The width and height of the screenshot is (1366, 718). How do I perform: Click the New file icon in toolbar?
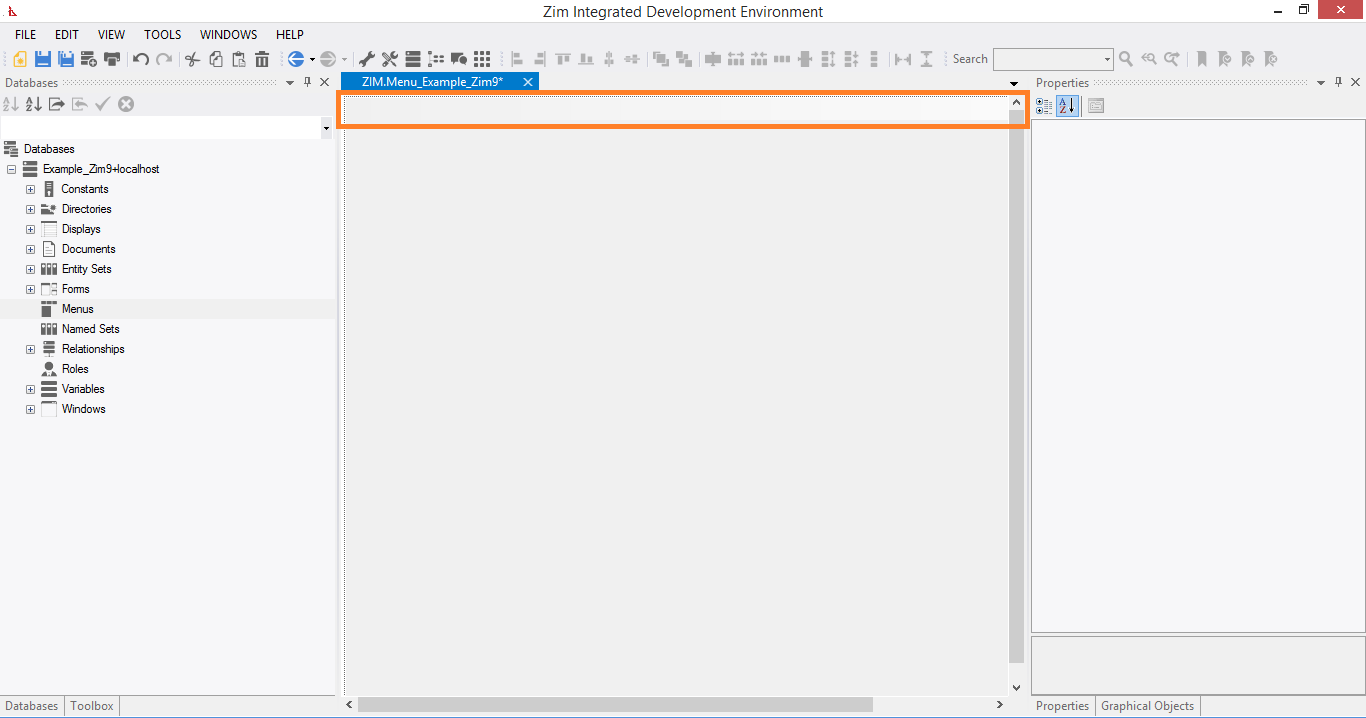[x=20, y=59]
